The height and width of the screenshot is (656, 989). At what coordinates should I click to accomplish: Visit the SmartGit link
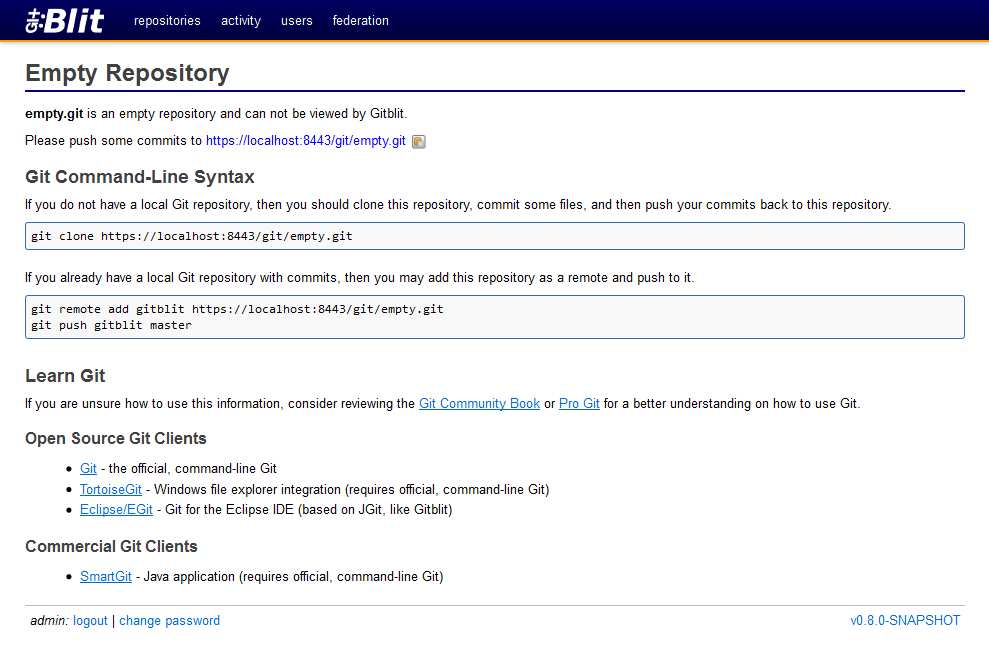pyautogui.click(x=106, y=577)
